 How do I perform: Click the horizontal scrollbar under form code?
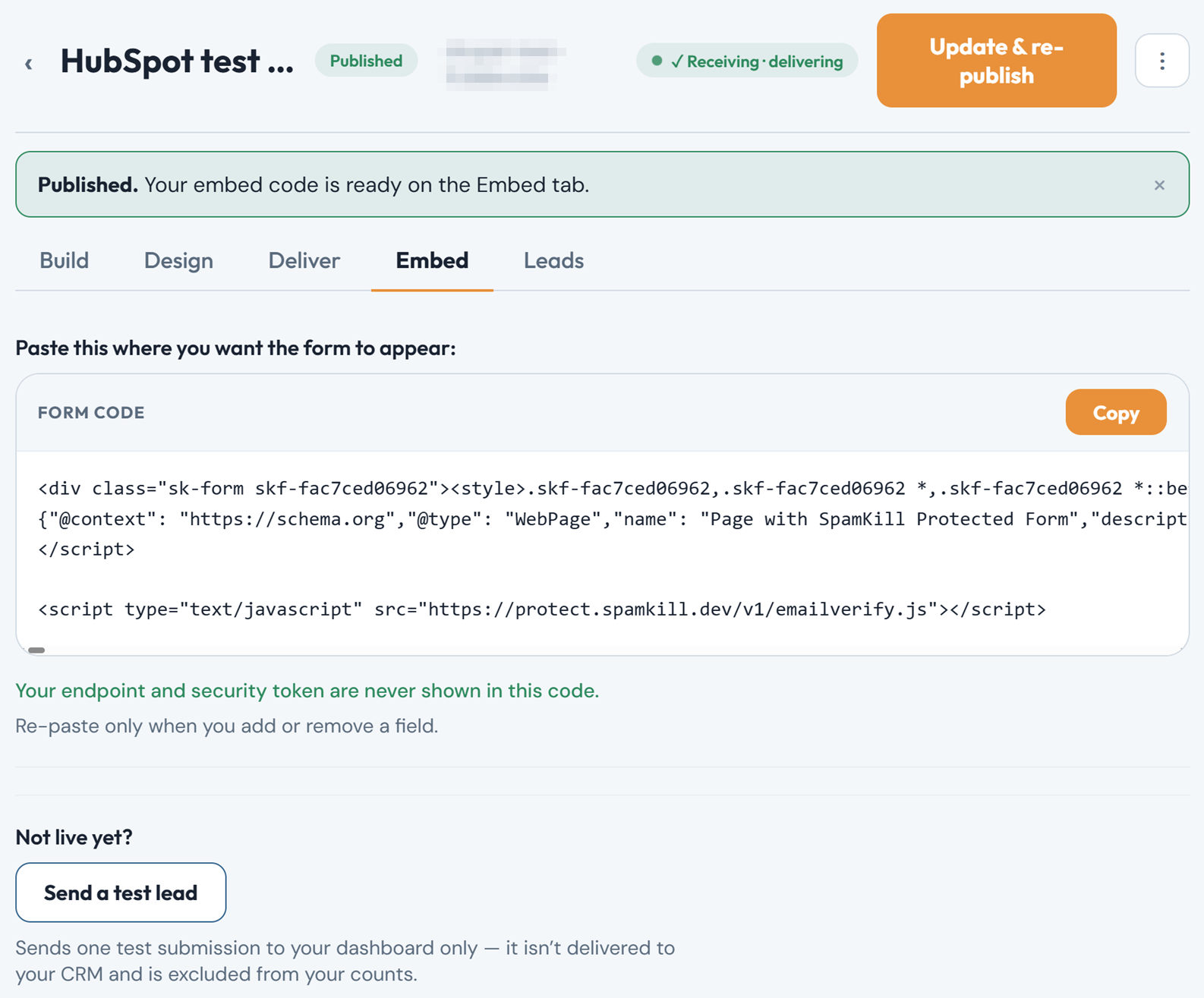click(x=36, y=650)
